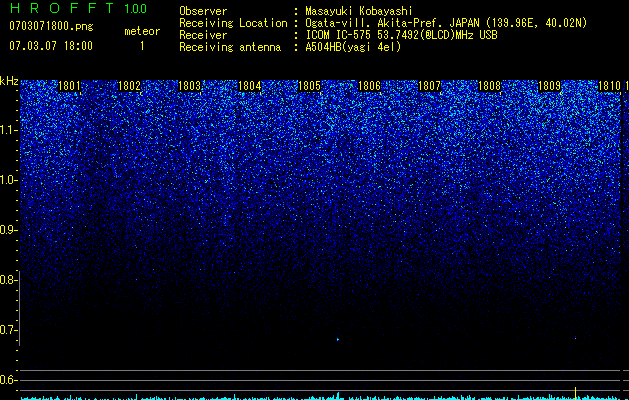Click the 'Receiving Location' label
This screenshot has height=400, width=629.
click(233, 23)
